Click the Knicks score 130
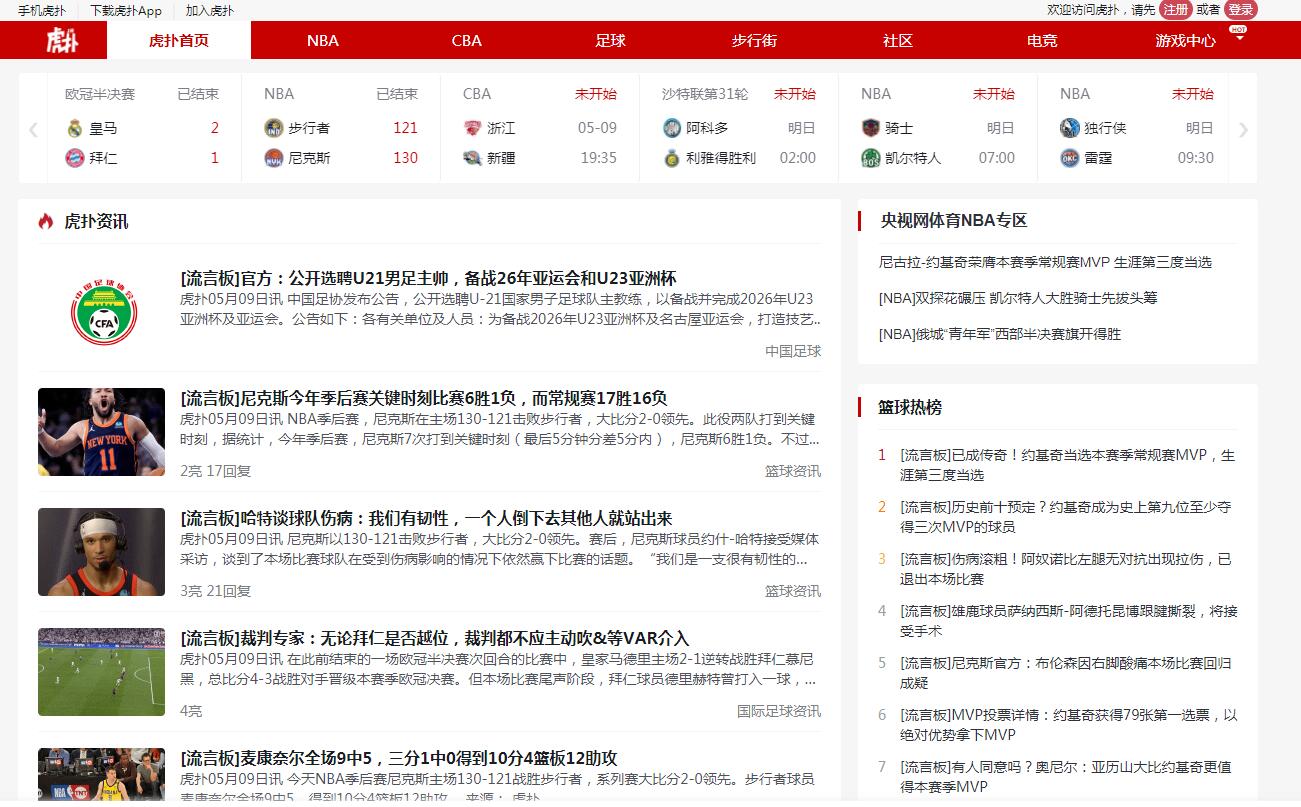The image size is (1301, 807). [x=405, y=158]
